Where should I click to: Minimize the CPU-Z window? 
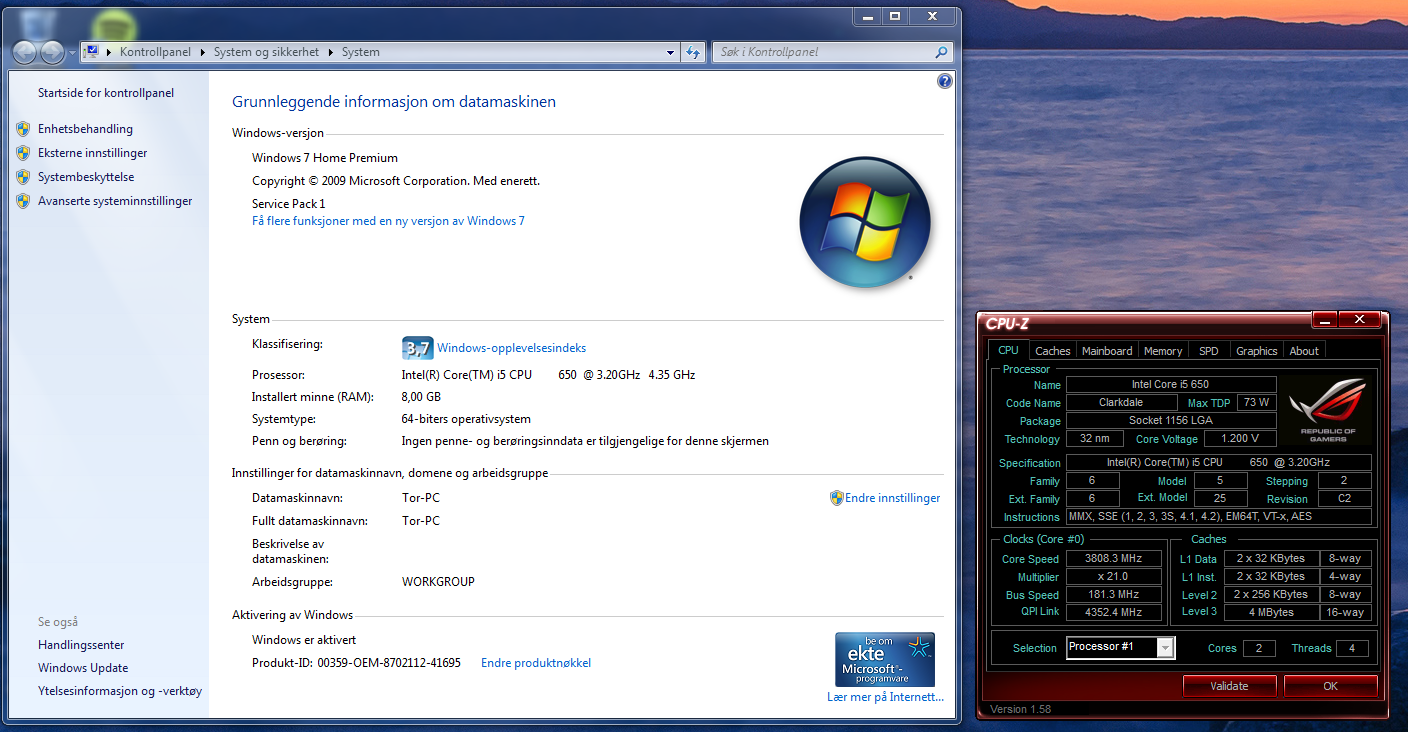click(x=1324, y=321)
